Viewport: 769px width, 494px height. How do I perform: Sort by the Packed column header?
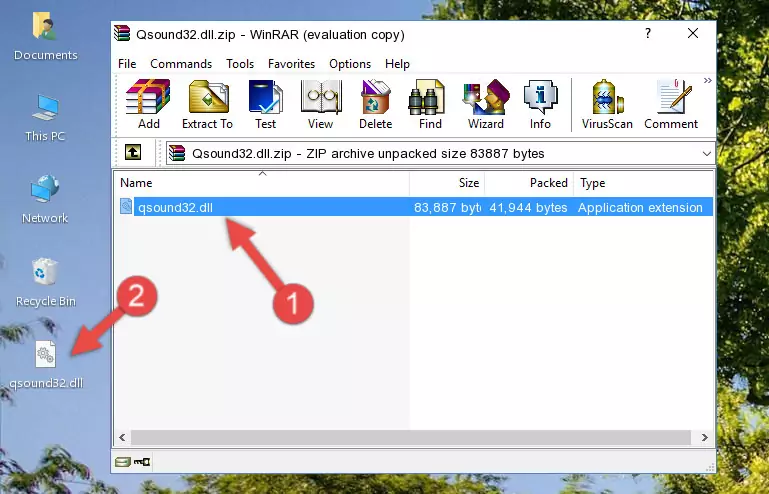tap(529, 182)
